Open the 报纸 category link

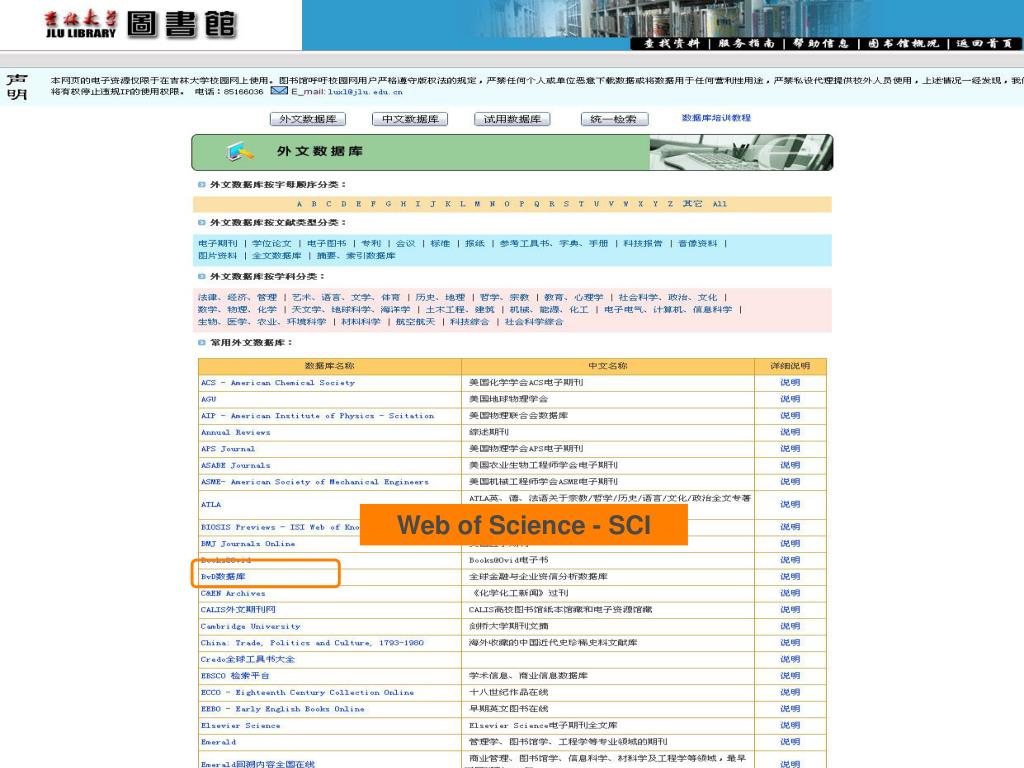(475, 243)
